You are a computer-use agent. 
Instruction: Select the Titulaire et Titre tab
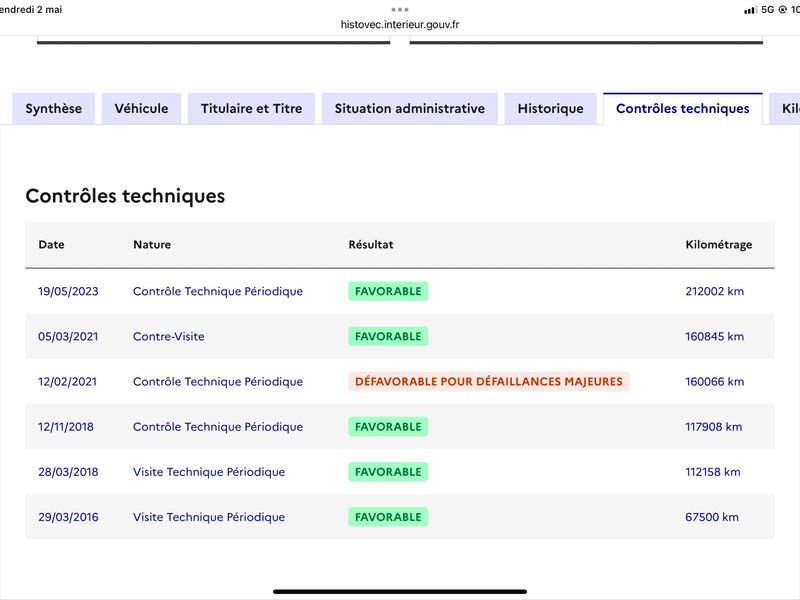252,109
